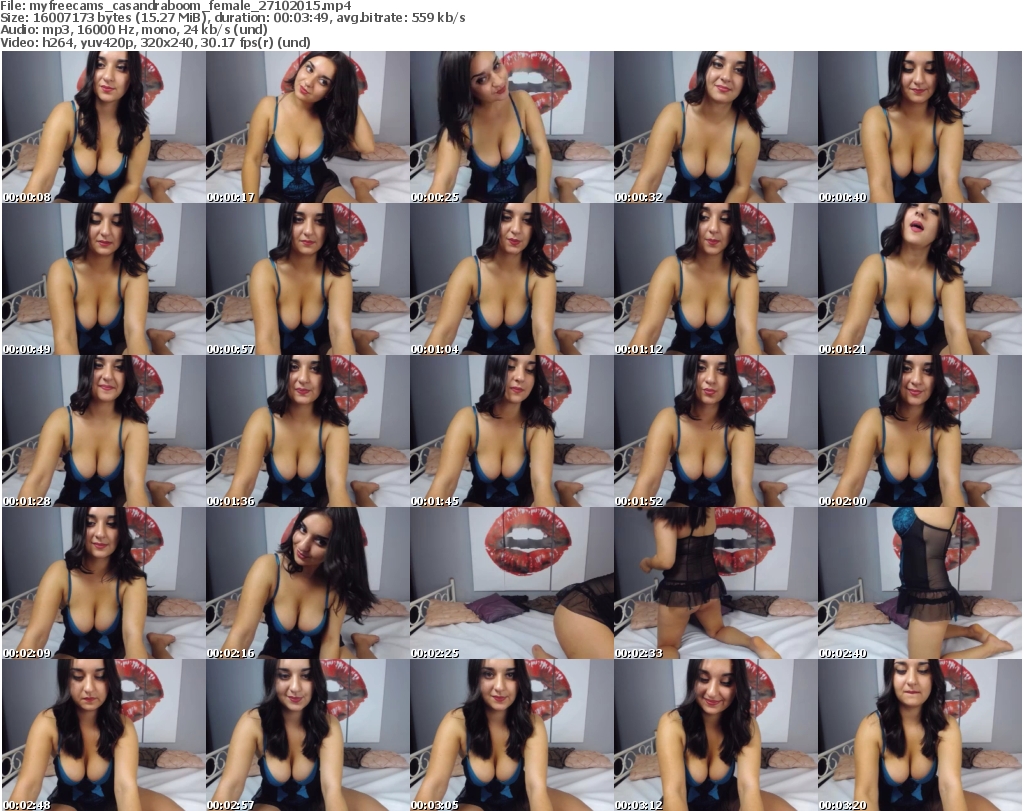This screenshot has width=1024, height=811.
Task: Select the thumbnail stamped 00:02:00
Action: (x=920, y=431)
